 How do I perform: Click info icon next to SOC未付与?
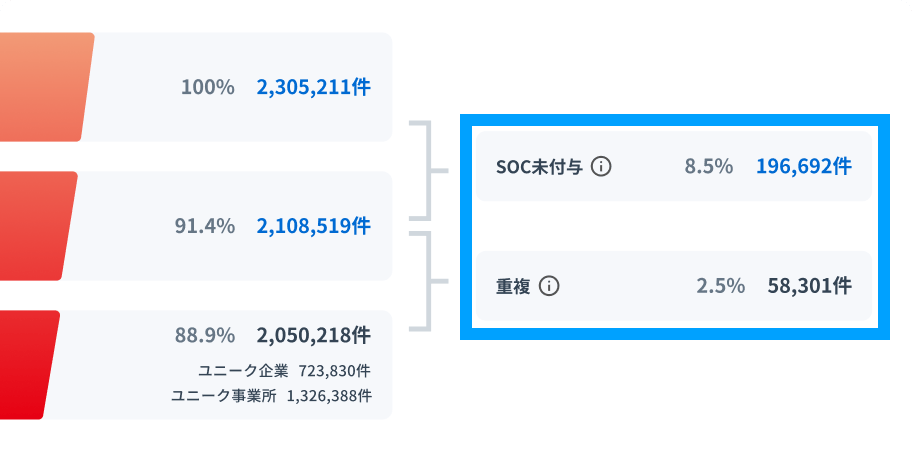(601, 167)
